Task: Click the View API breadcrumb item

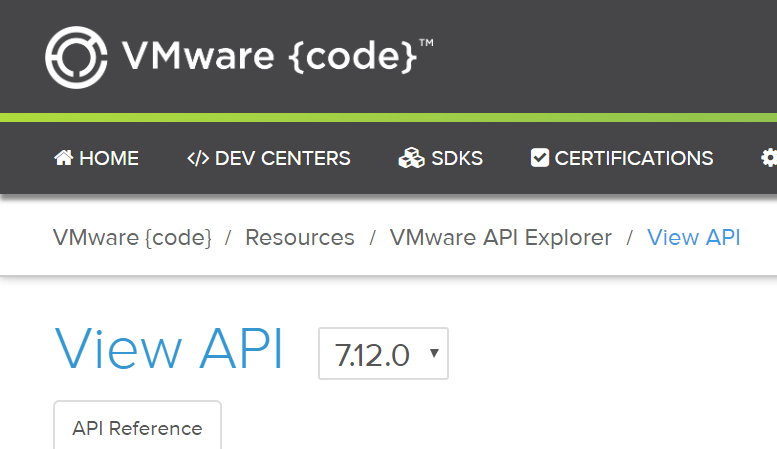Action: coord(694,237)
